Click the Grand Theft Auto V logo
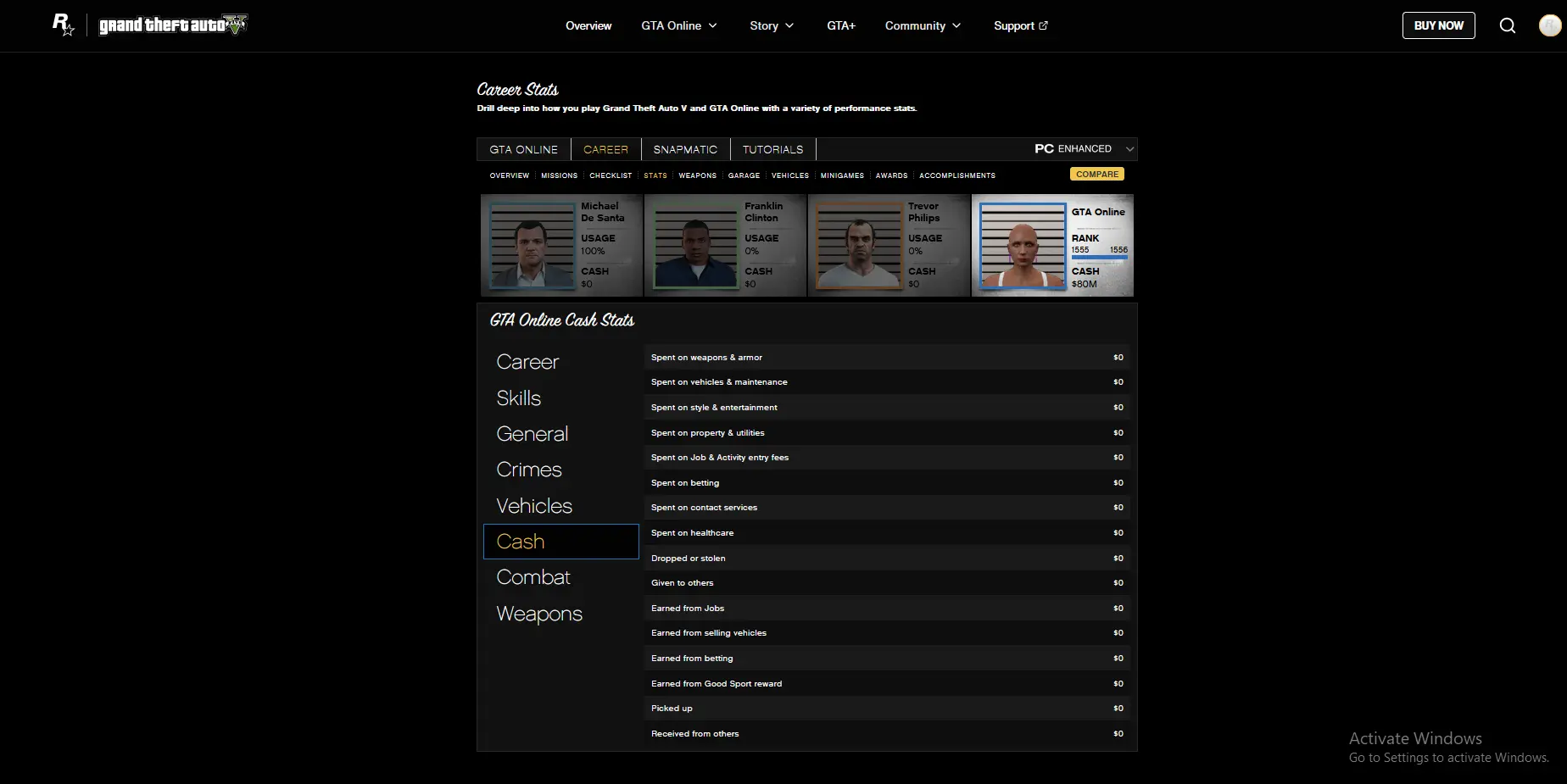 [x=173, y=25]
